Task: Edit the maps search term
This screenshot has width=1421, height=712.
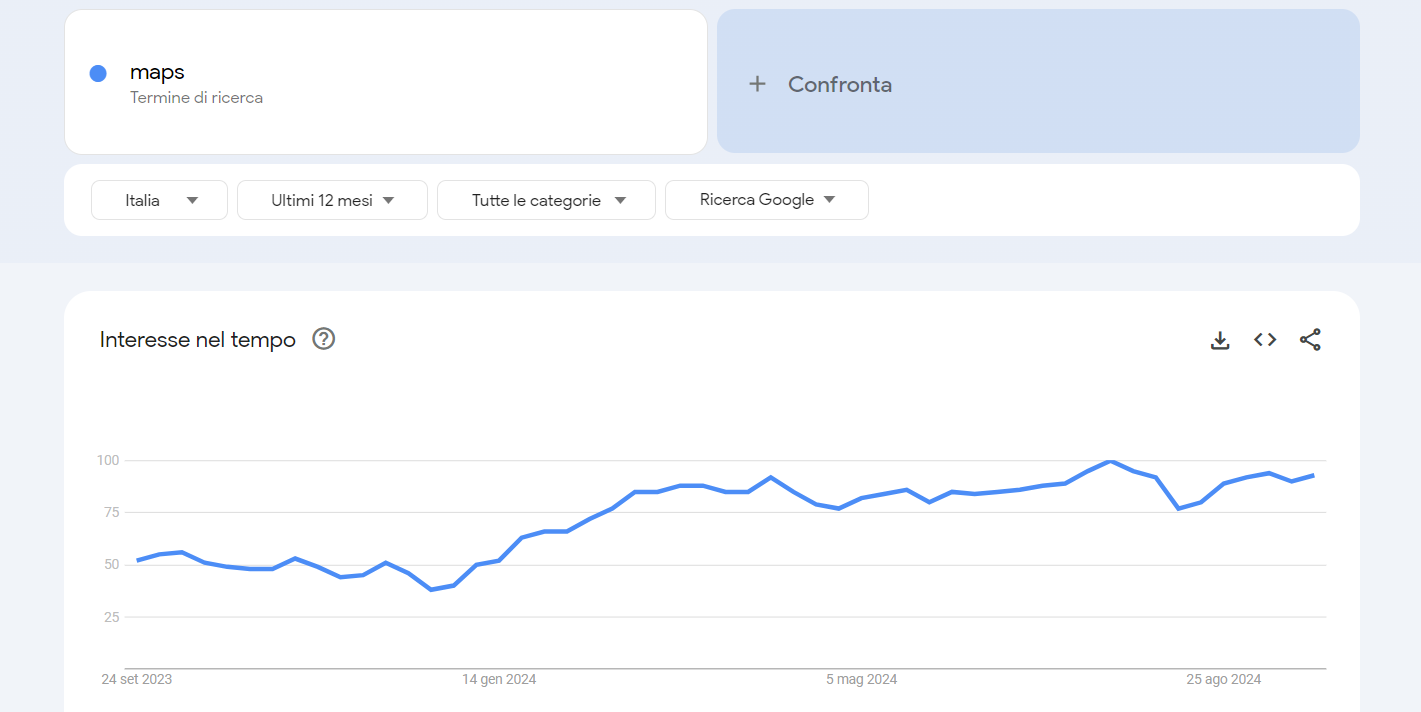Action: (157, 72)
